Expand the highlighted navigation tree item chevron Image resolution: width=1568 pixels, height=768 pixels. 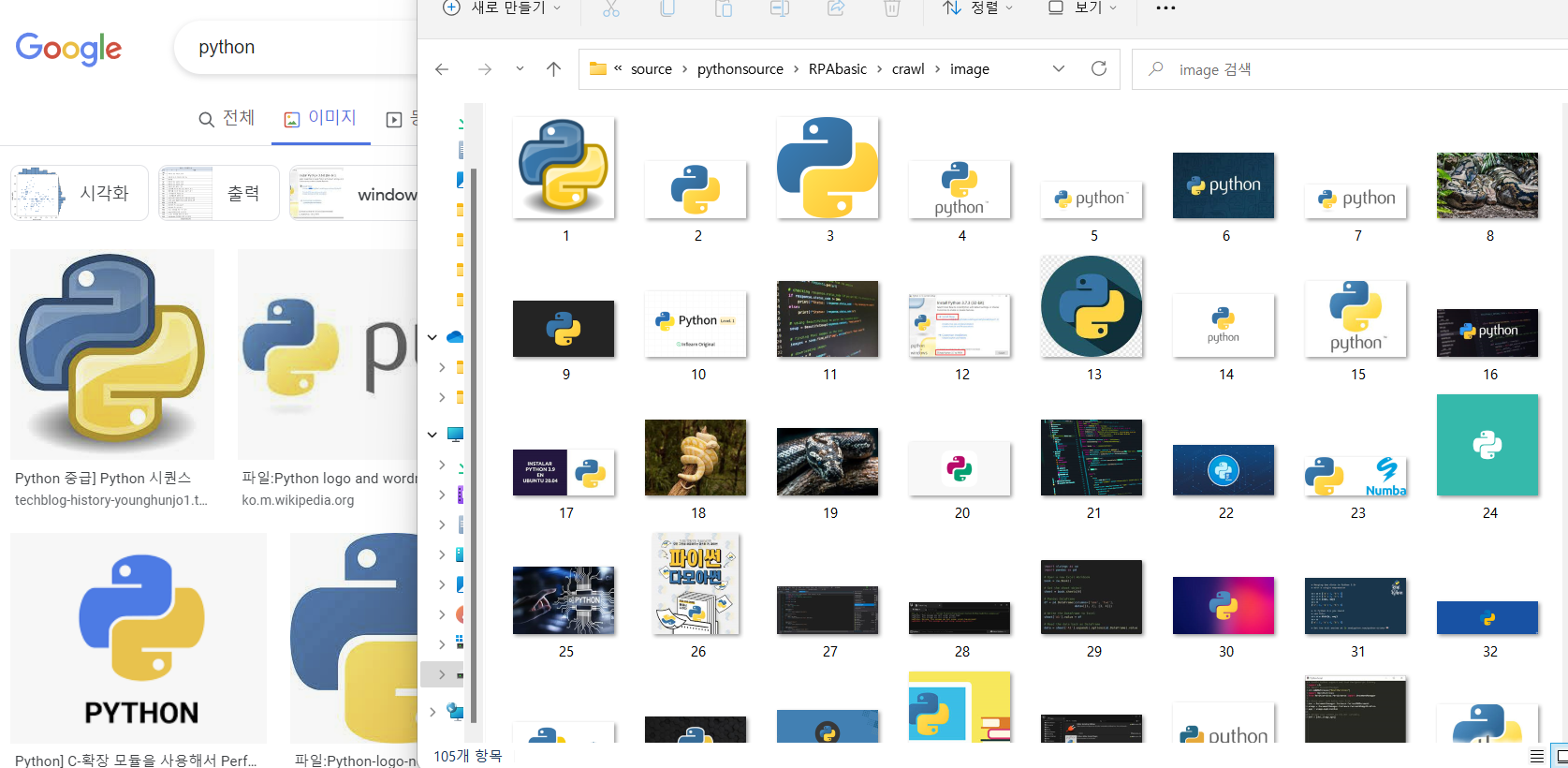pyautogui.click(x=442, y=674)
